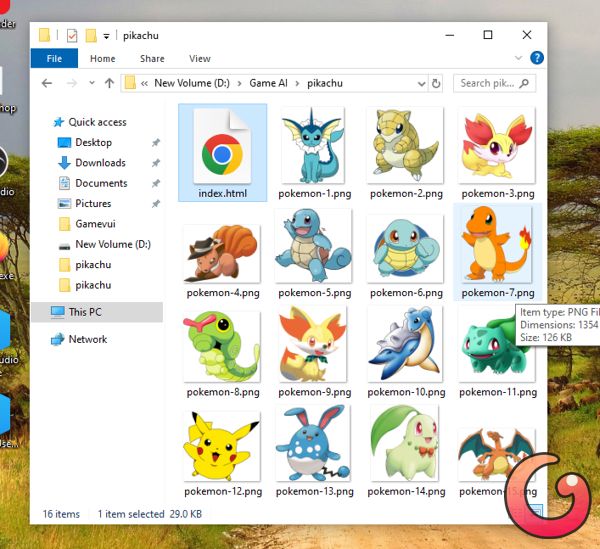
Task: Open the Share ribbon tab
Action: (152, 59)
